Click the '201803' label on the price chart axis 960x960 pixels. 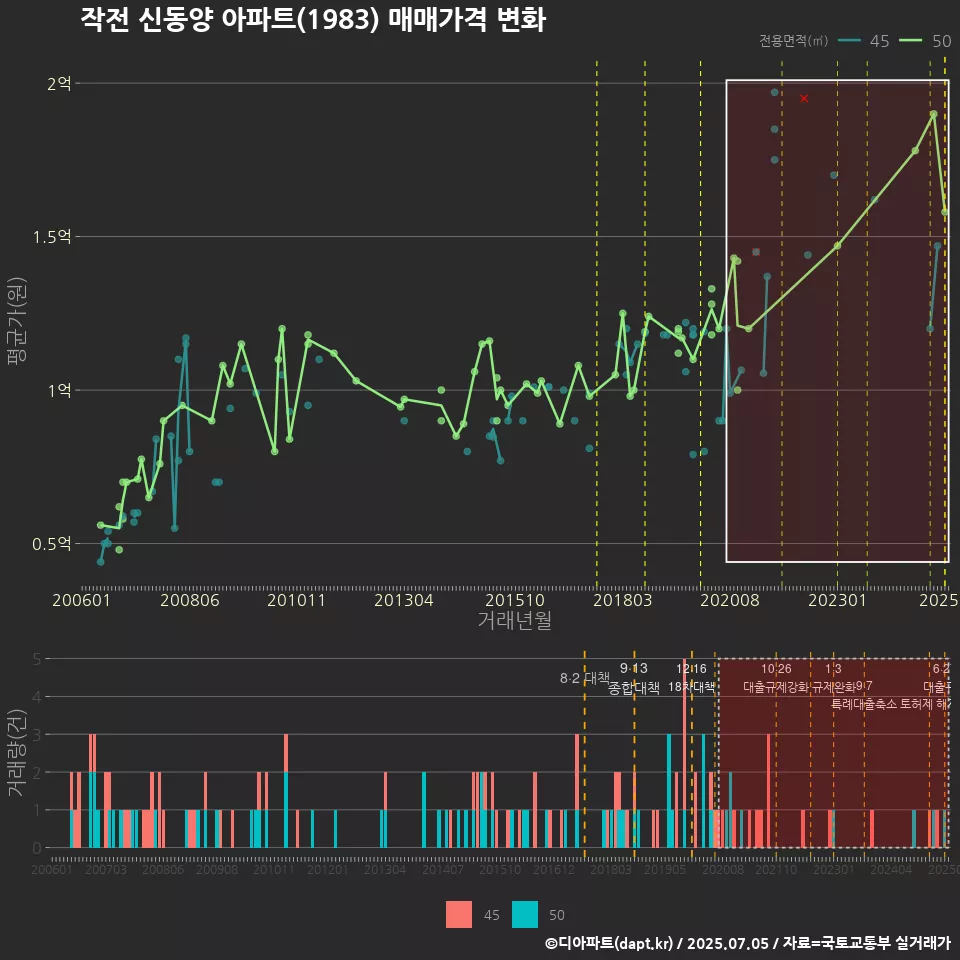[623, 600]
